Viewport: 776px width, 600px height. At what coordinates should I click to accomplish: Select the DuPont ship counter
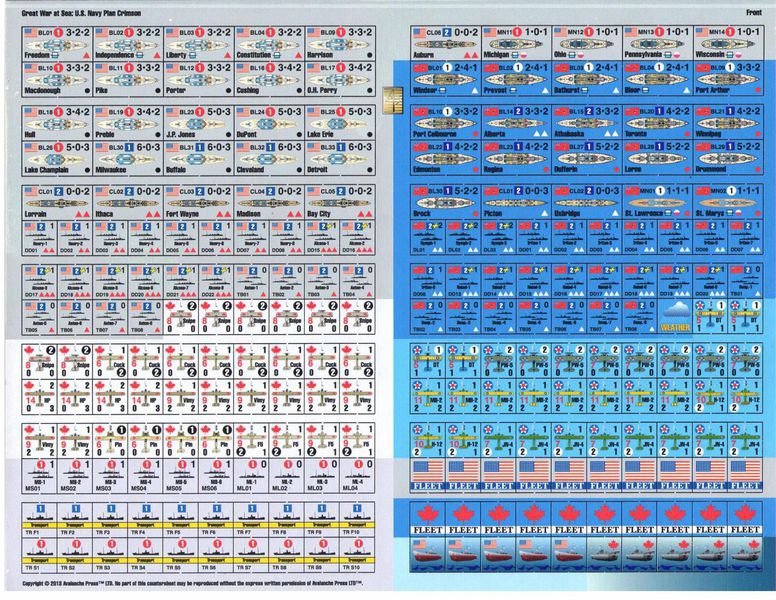269,123
